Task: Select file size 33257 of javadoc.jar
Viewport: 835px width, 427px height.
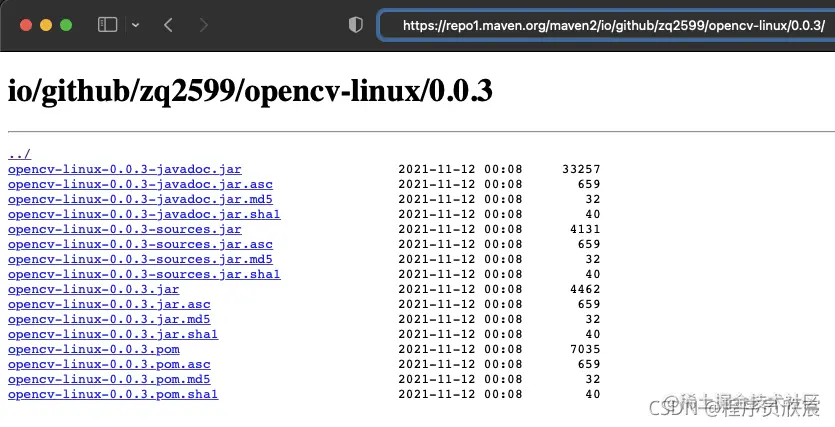Action: coord(581,169)
